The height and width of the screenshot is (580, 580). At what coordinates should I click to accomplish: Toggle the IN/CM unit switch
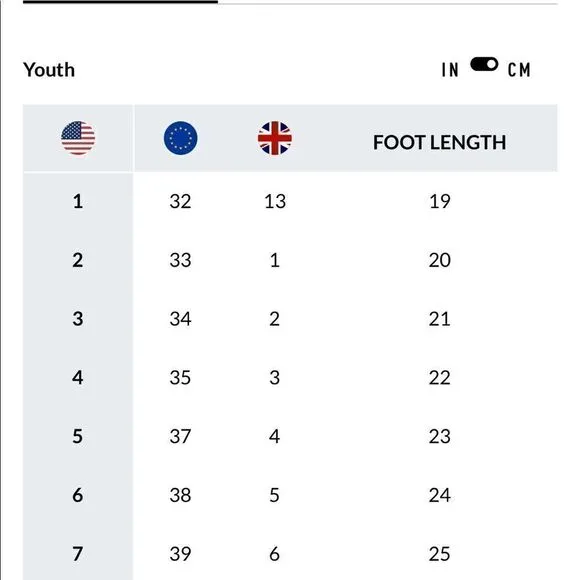484,64
